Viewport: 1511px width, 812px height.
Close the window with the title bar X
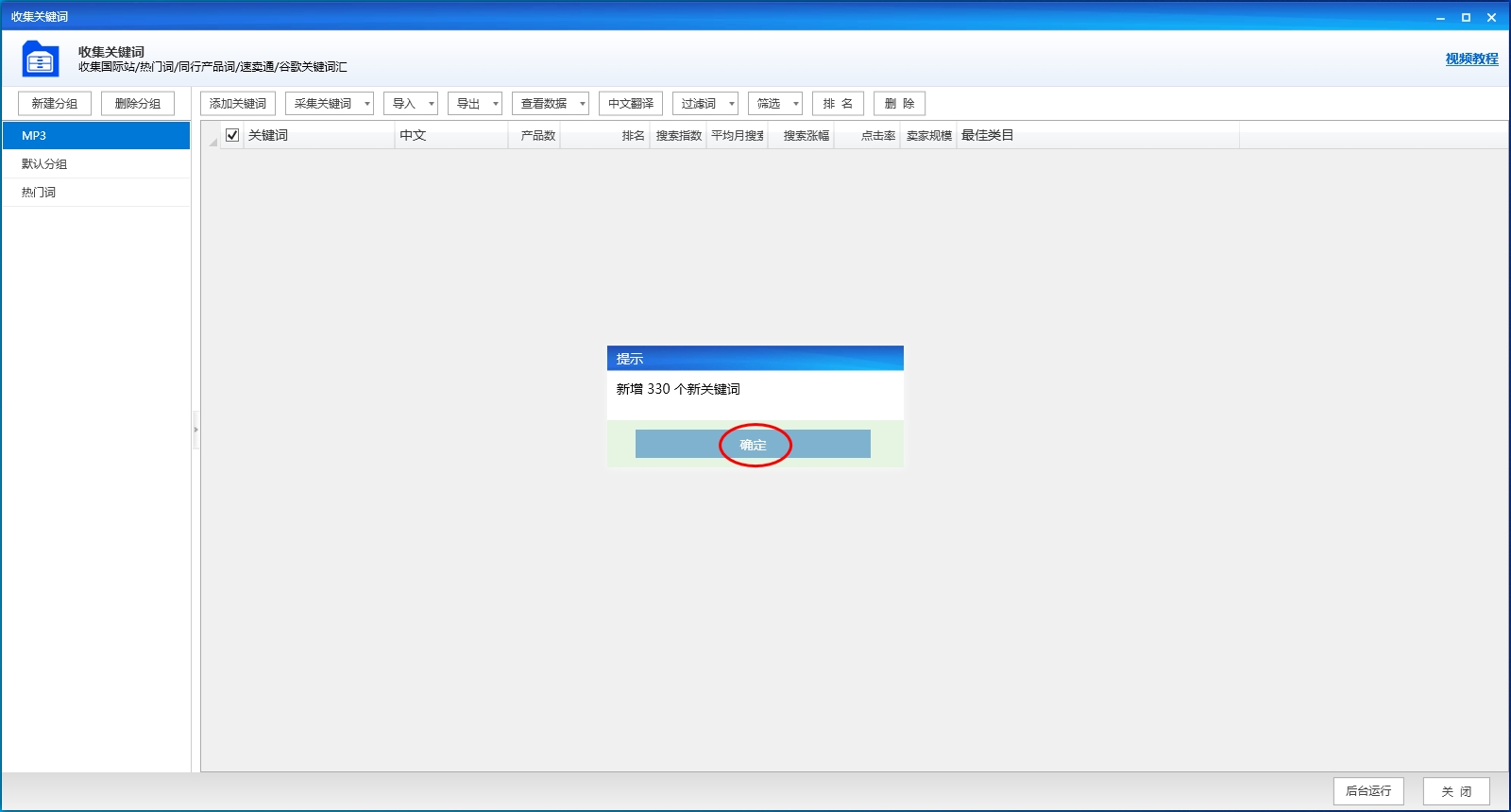pos(1491,17)
